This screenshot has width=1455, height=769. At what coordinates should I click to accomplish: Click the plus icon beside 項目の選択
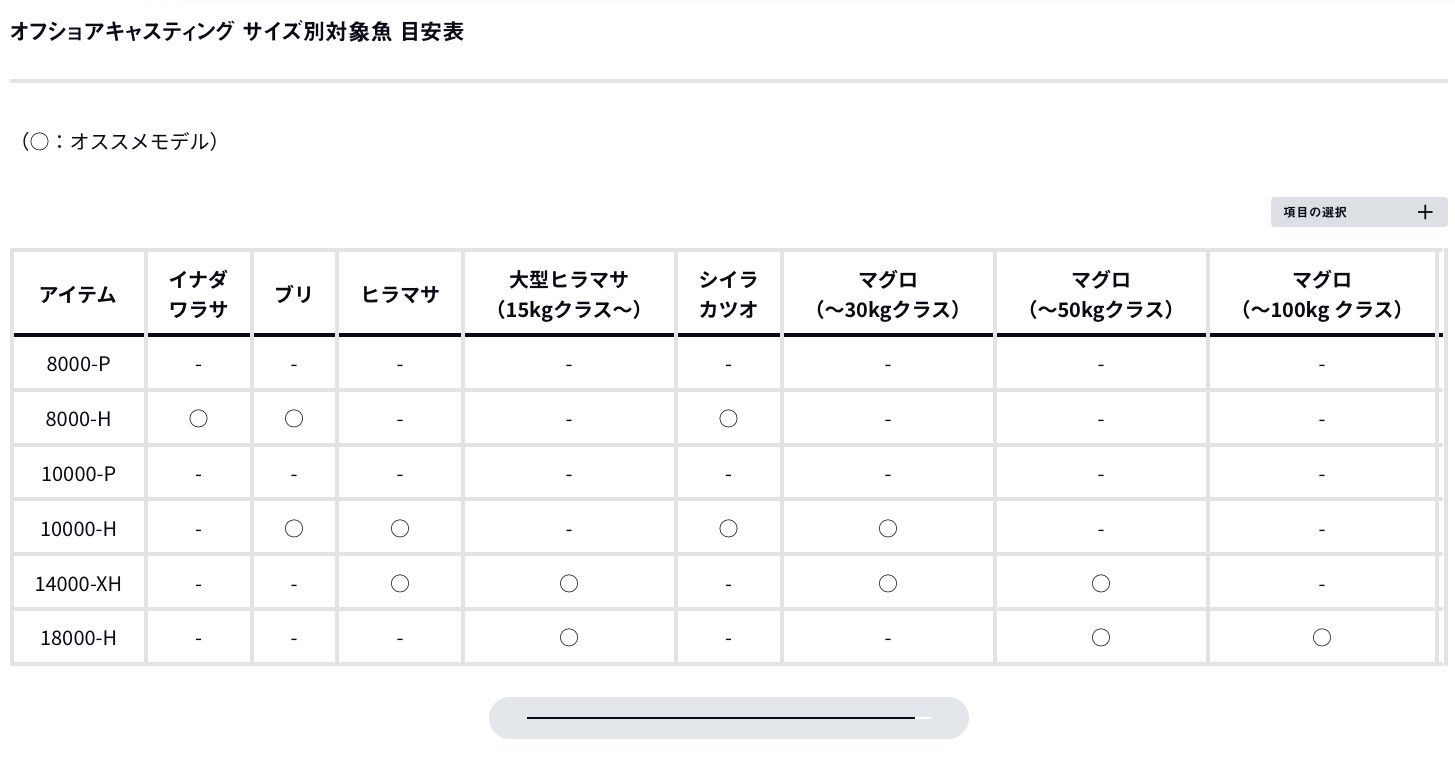point(1425,212)
